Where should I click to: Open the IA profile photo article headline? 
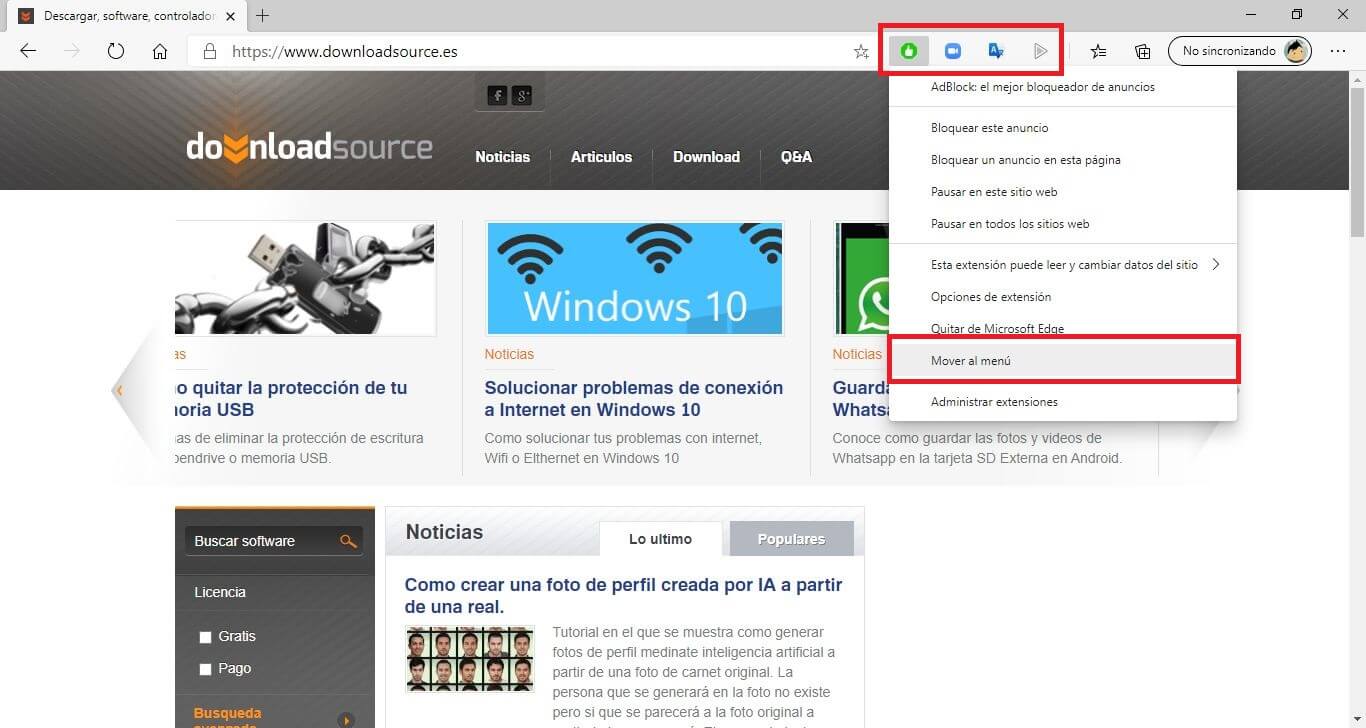[624, 596]
